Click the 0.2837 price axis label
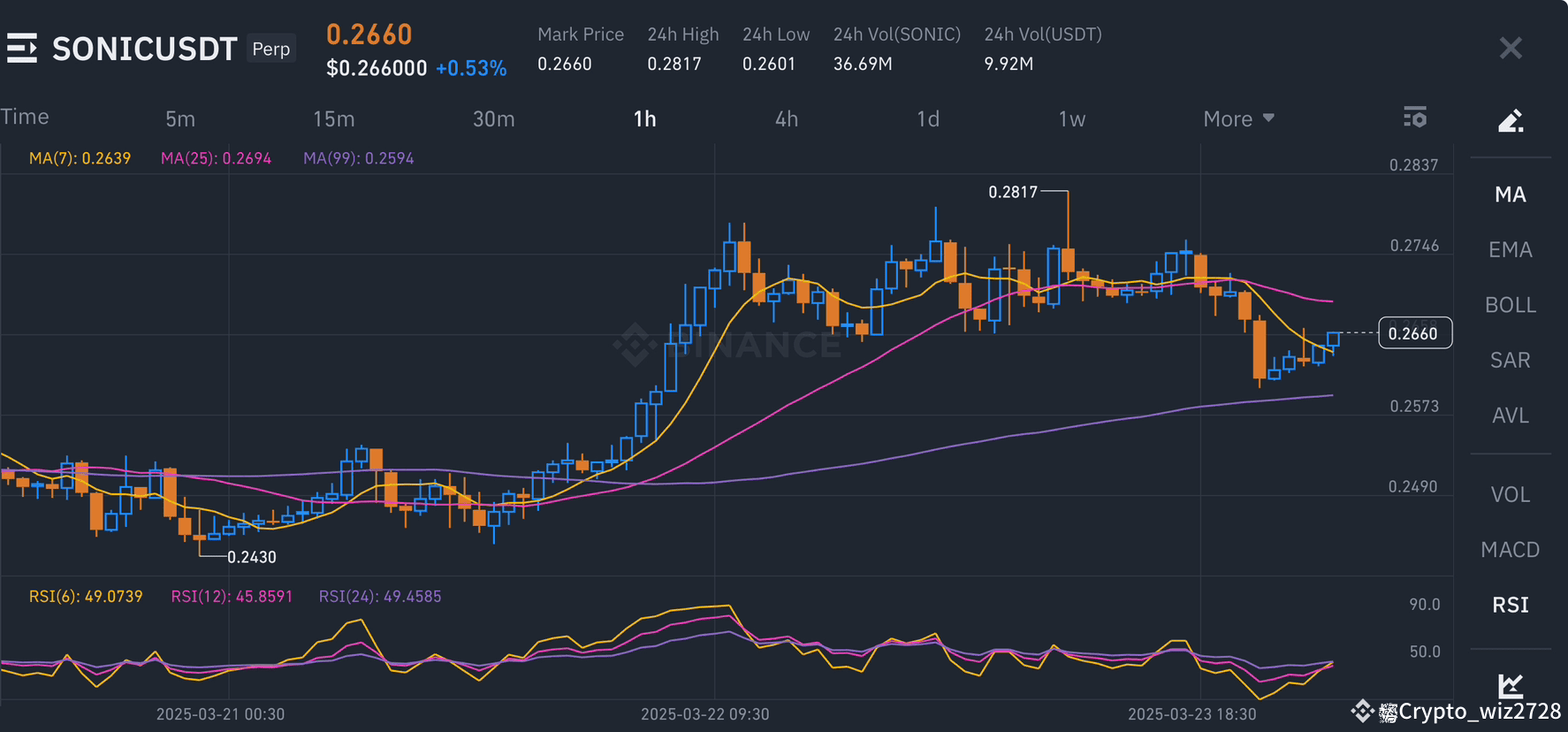1568x732 pixels. point(1414,165)
